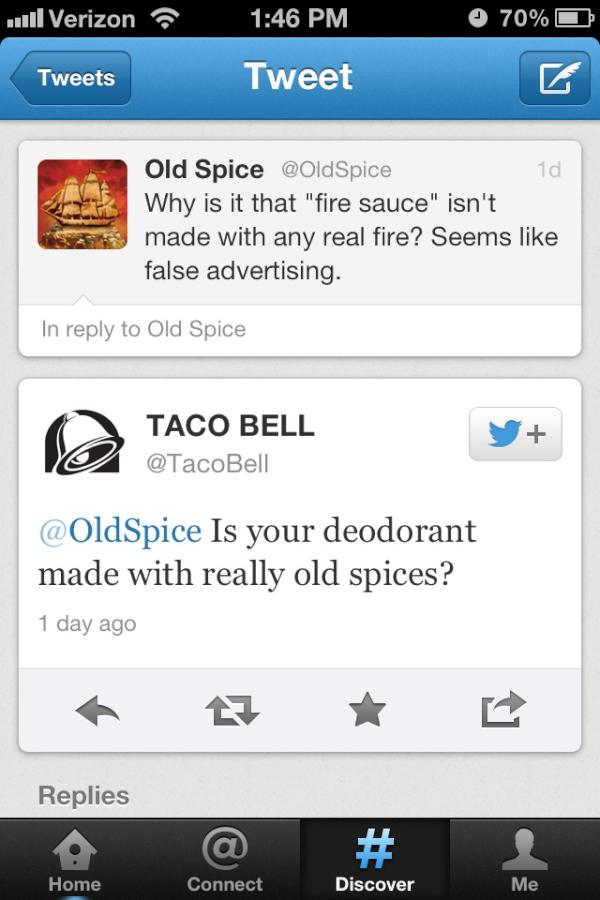Go back using the Tweets button
The width and height of the screenshot is (600, 900).
(x=71, y=78)
